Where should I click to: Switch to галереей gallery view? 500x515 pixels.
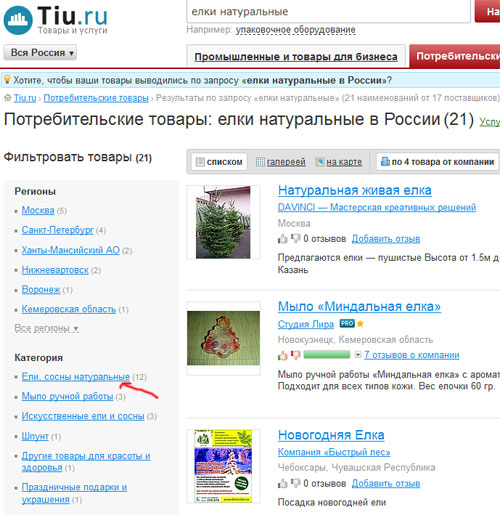tap(281, 162)
